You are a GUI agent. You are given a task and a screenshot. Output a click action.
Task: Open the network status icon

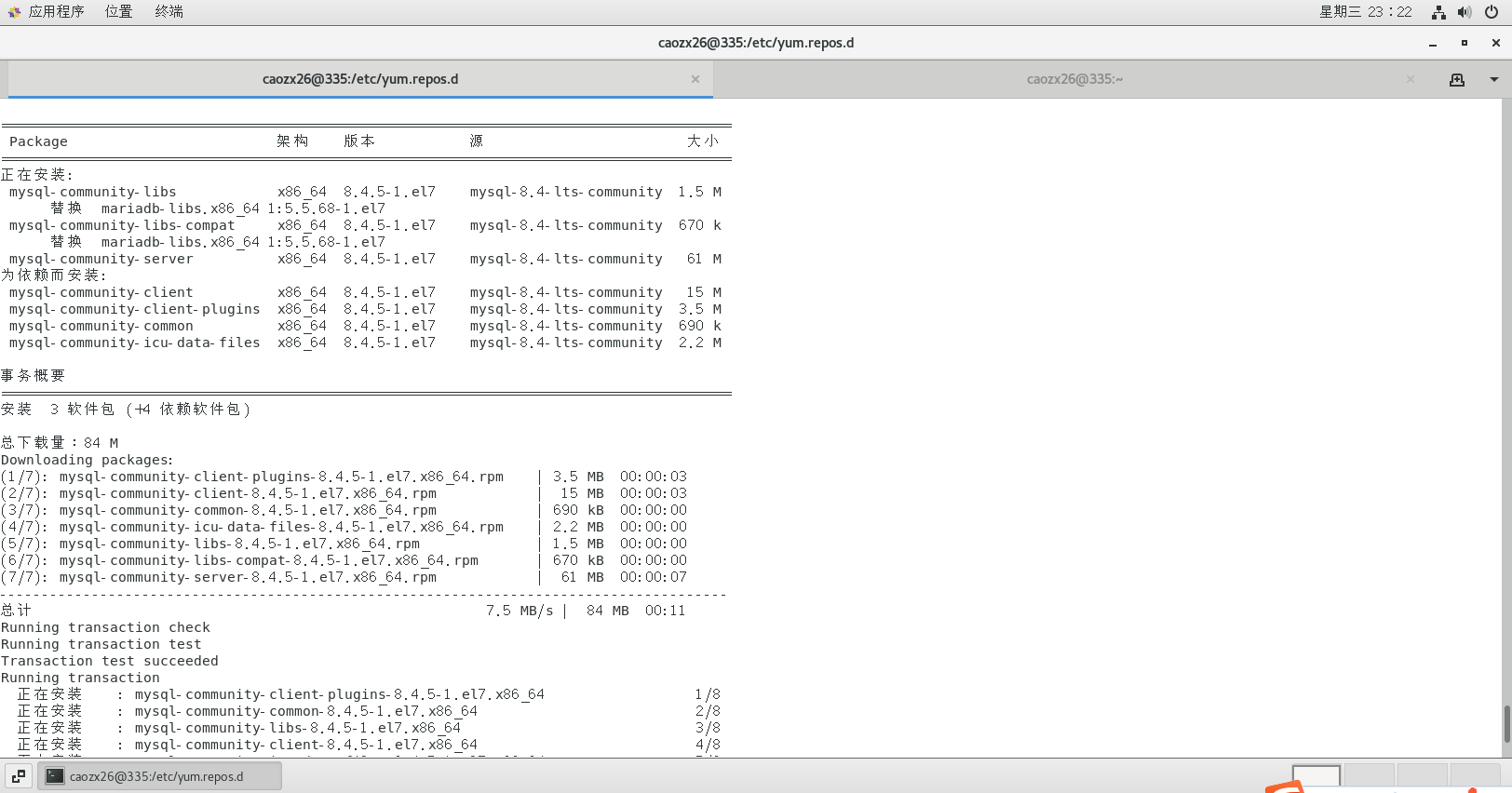[x=1438, y=12]
